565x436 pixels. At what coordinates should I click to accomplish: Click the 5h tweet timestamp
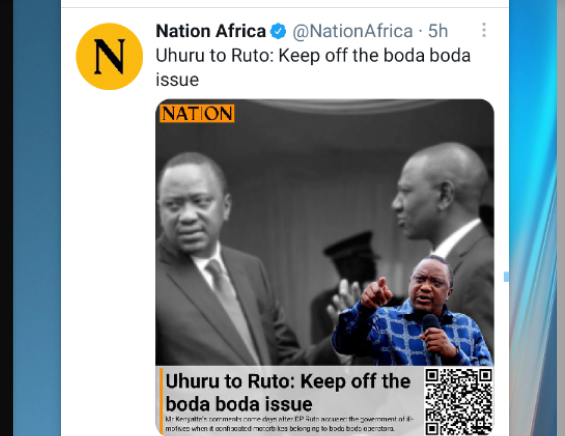438,31
